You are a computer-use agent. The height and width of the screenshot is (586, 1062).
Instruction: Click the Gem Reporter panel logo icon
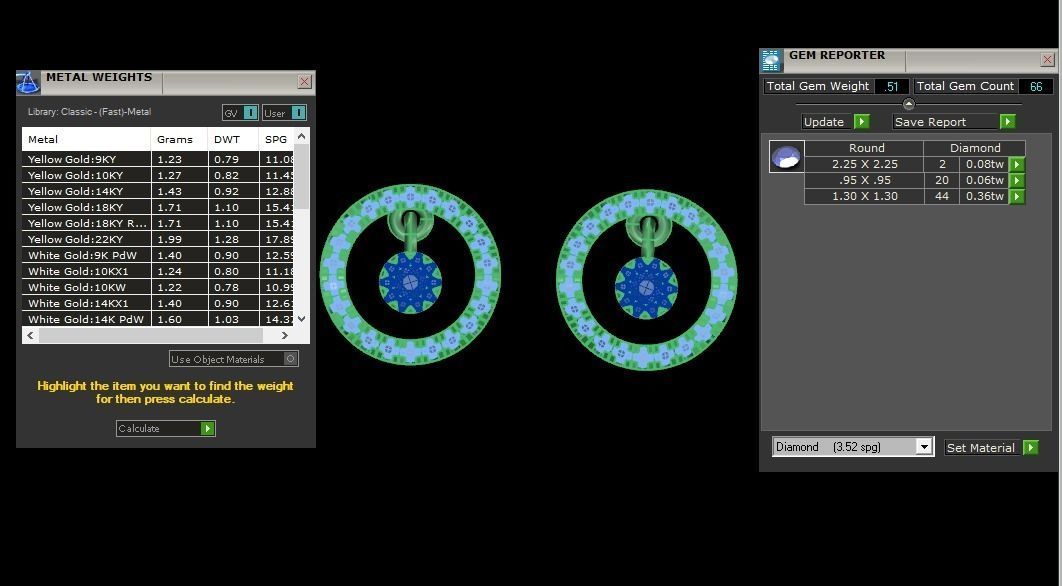[771, 60]
